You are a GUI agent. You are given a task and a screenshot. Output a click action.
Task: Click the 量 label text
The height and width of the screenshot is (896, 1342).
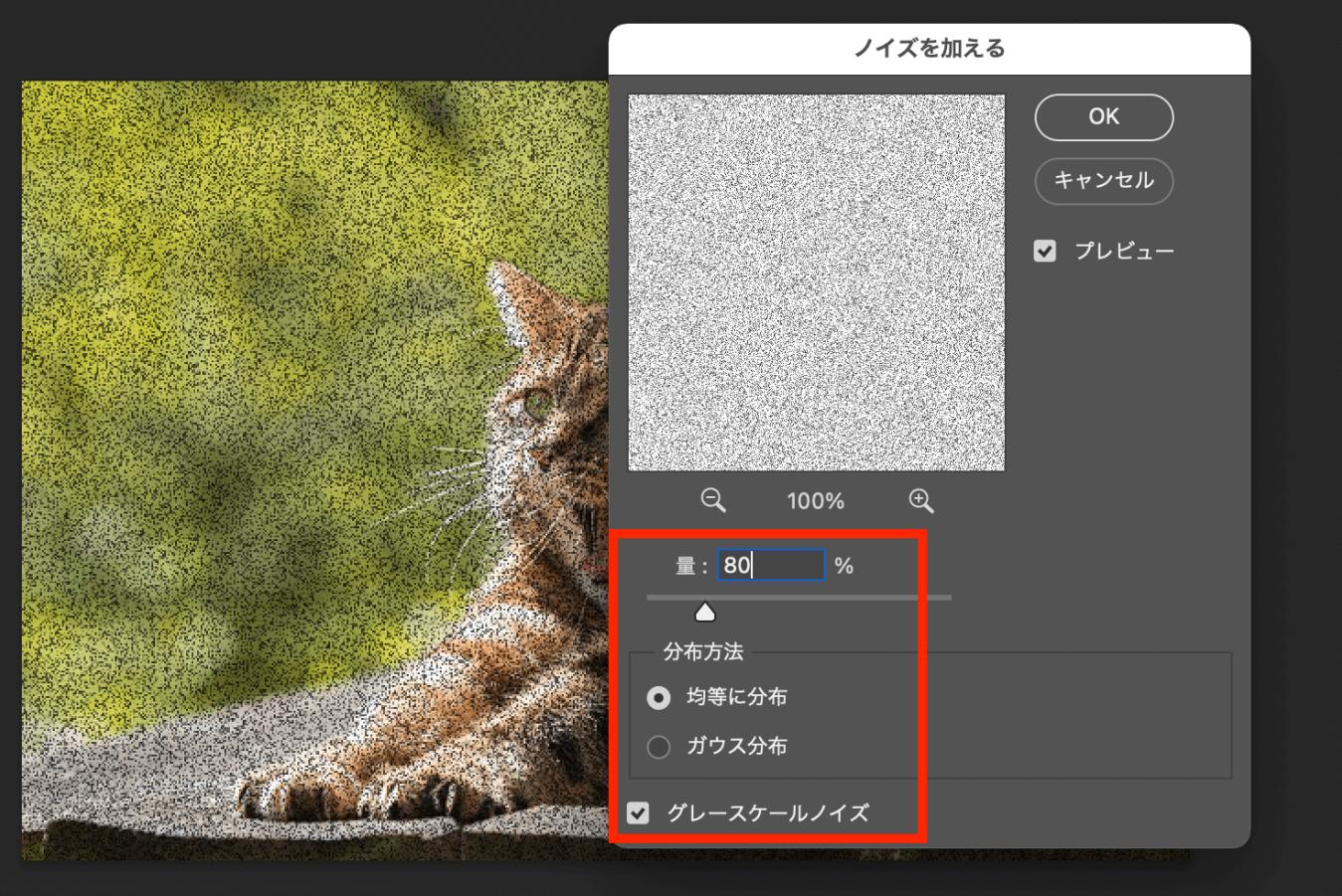tap(685, 566)
